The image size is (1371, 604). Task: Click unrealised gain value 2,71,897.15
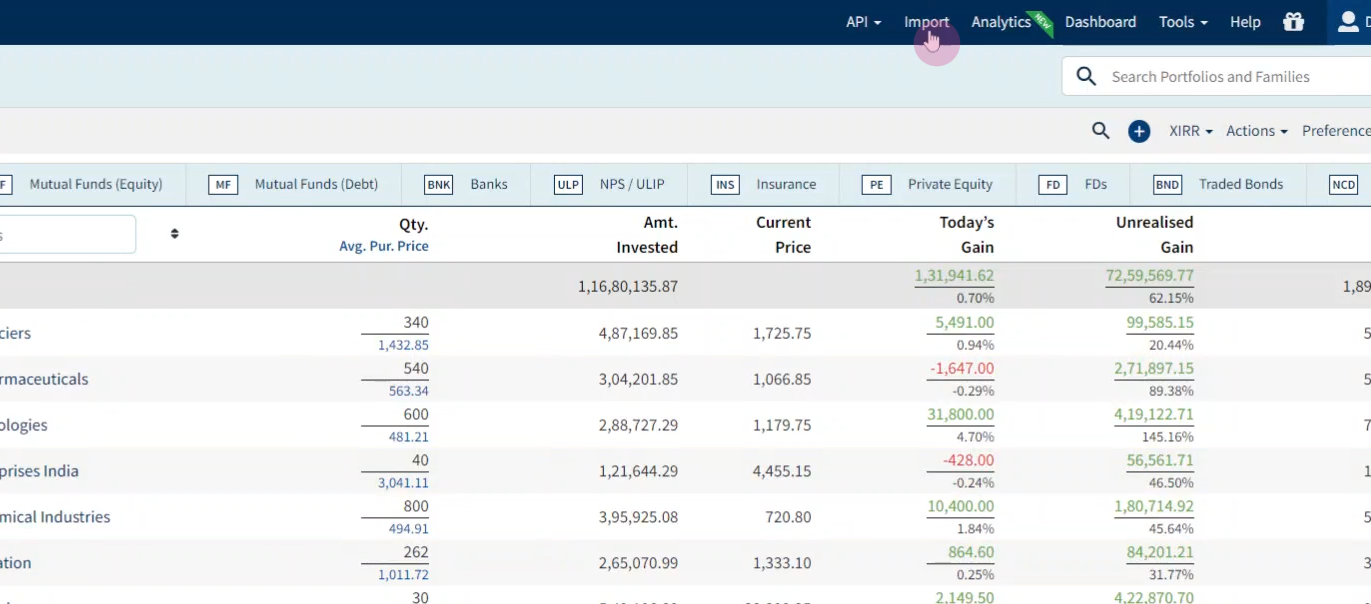click(1154, 369)
